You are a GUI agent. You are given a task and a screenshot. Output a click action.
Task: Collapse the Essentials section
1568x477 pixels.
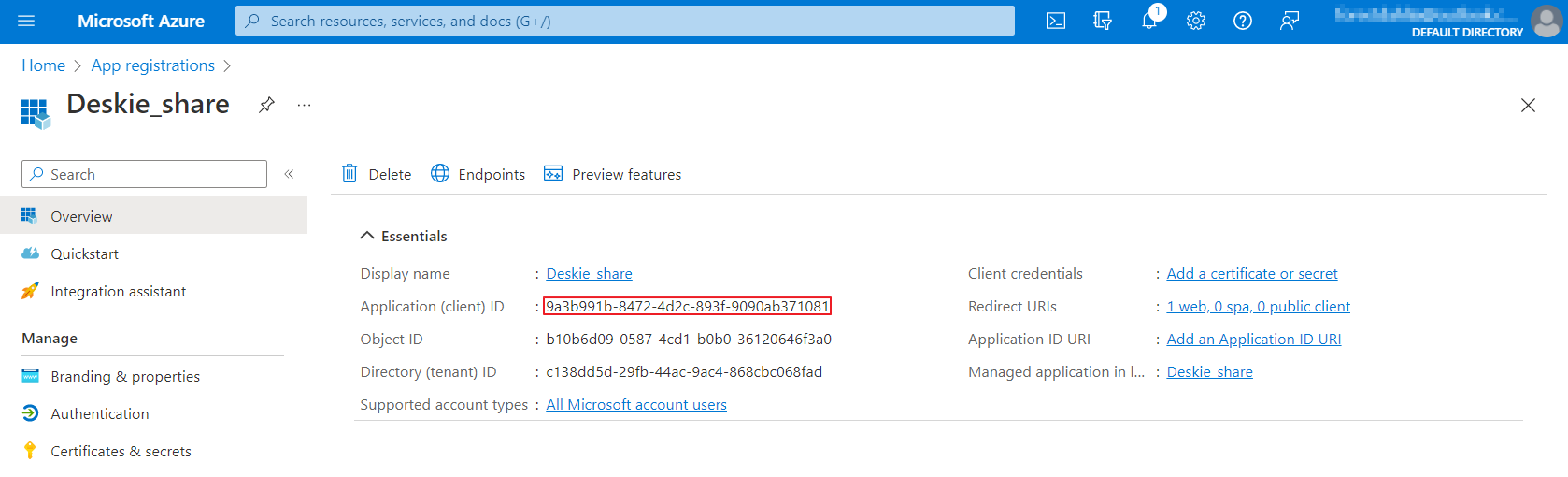[367, 236]
